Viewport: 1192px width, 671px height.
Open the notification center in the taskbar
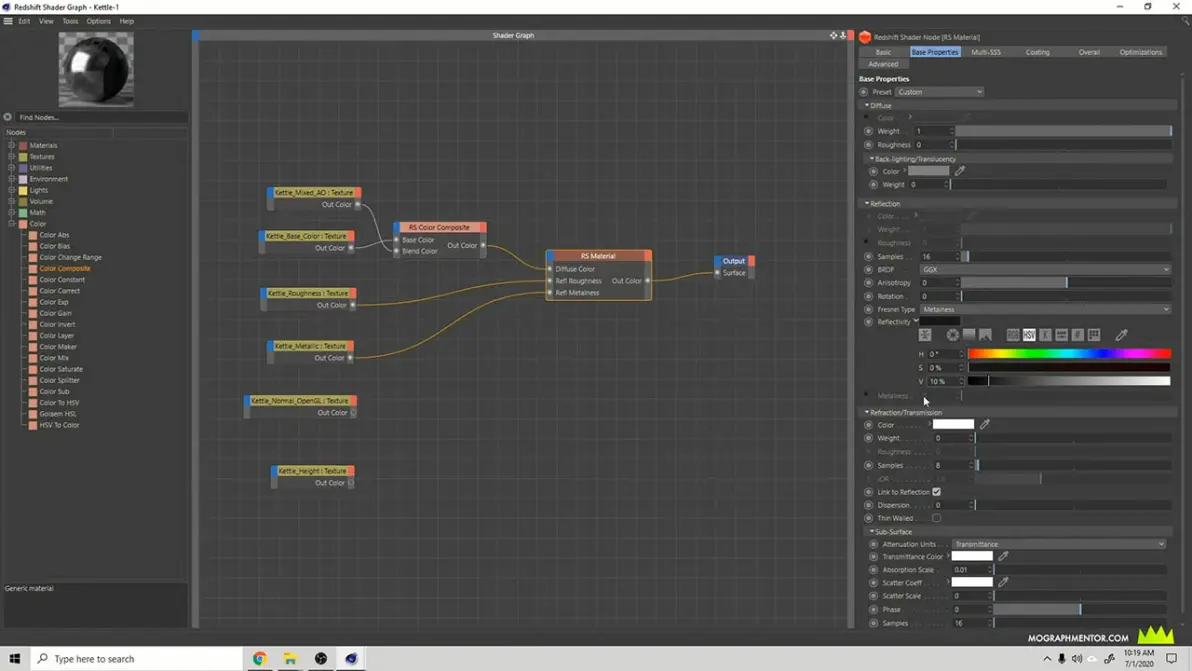click(x=1171, y=658)
